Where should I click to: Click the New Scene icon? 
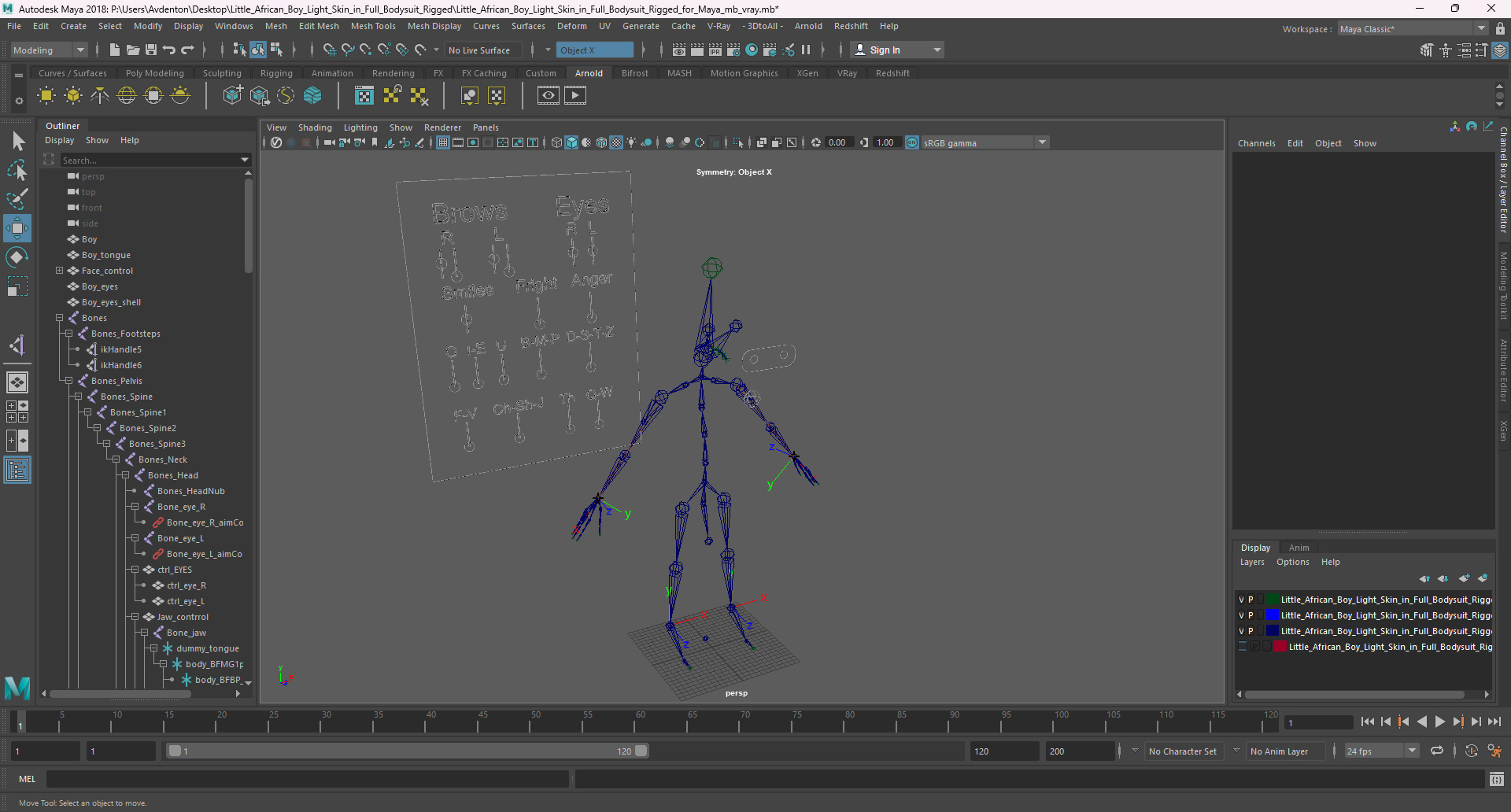point(115,50)
